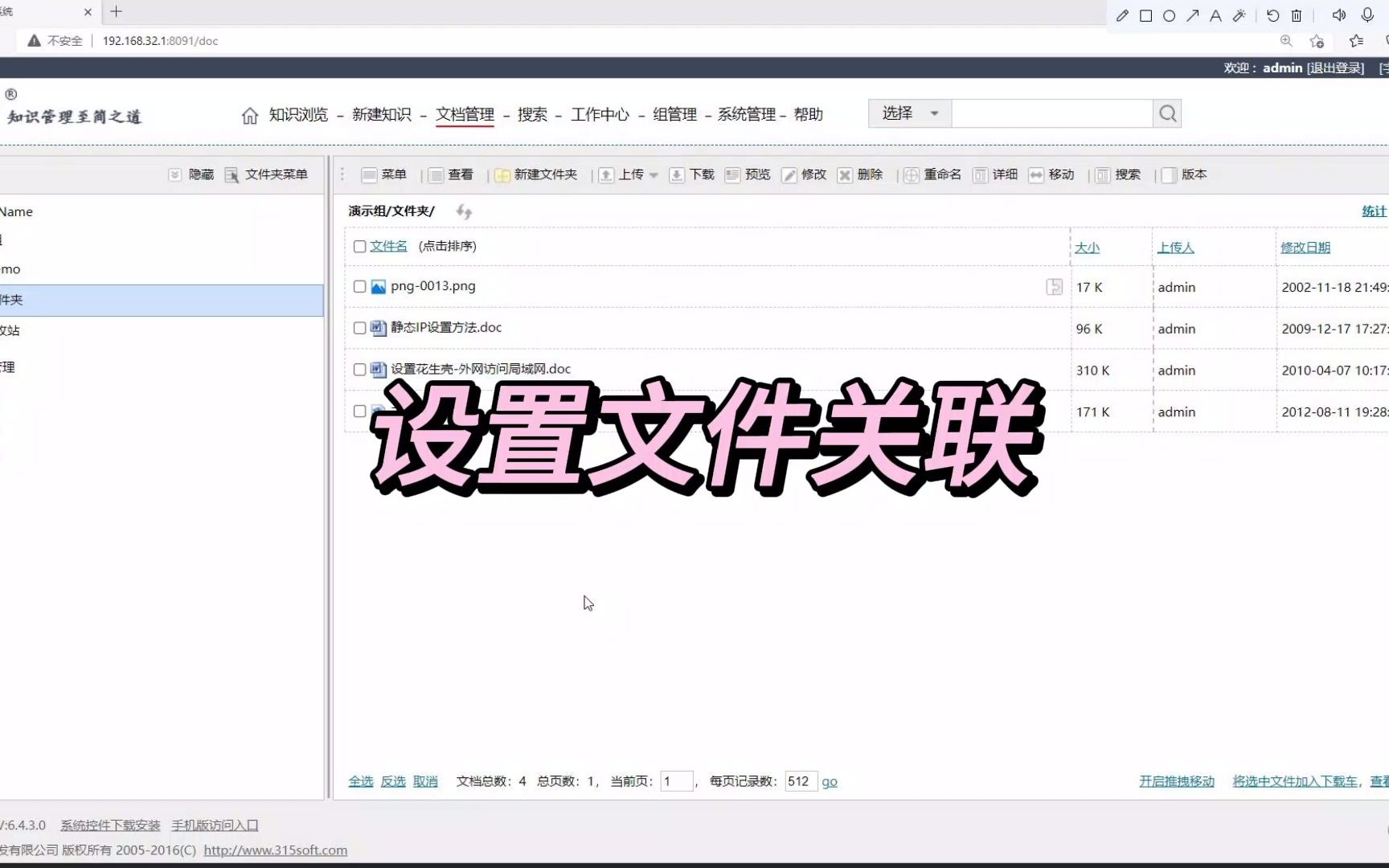Open the 组管理 menu
This screenshot has height=868, width=1389.
click(674, 114)
